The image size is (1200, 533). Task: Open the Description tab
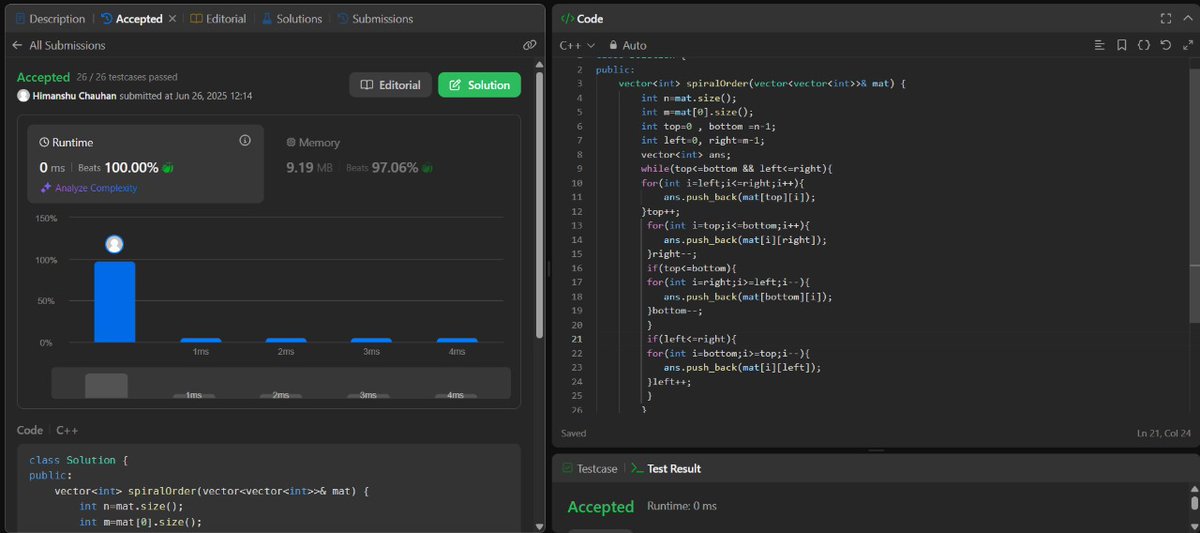[51, 19]
